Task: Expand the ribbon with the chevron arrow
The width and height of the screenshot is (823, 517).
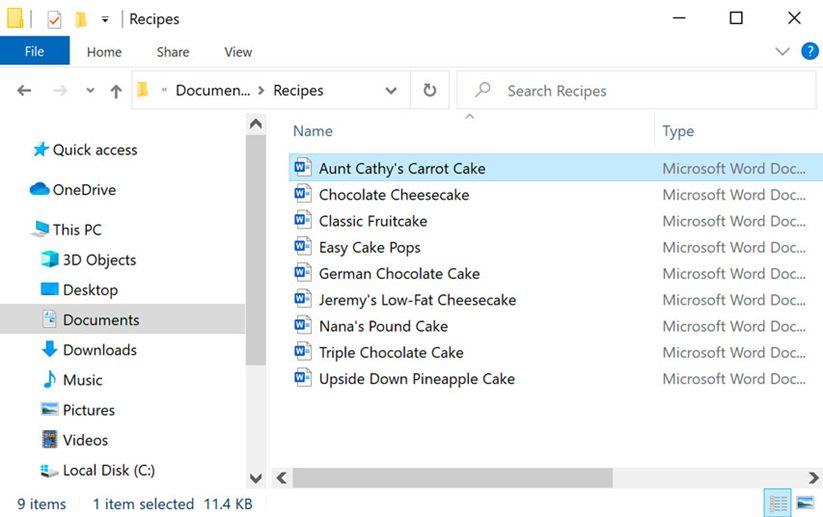Action: point(782,51)
